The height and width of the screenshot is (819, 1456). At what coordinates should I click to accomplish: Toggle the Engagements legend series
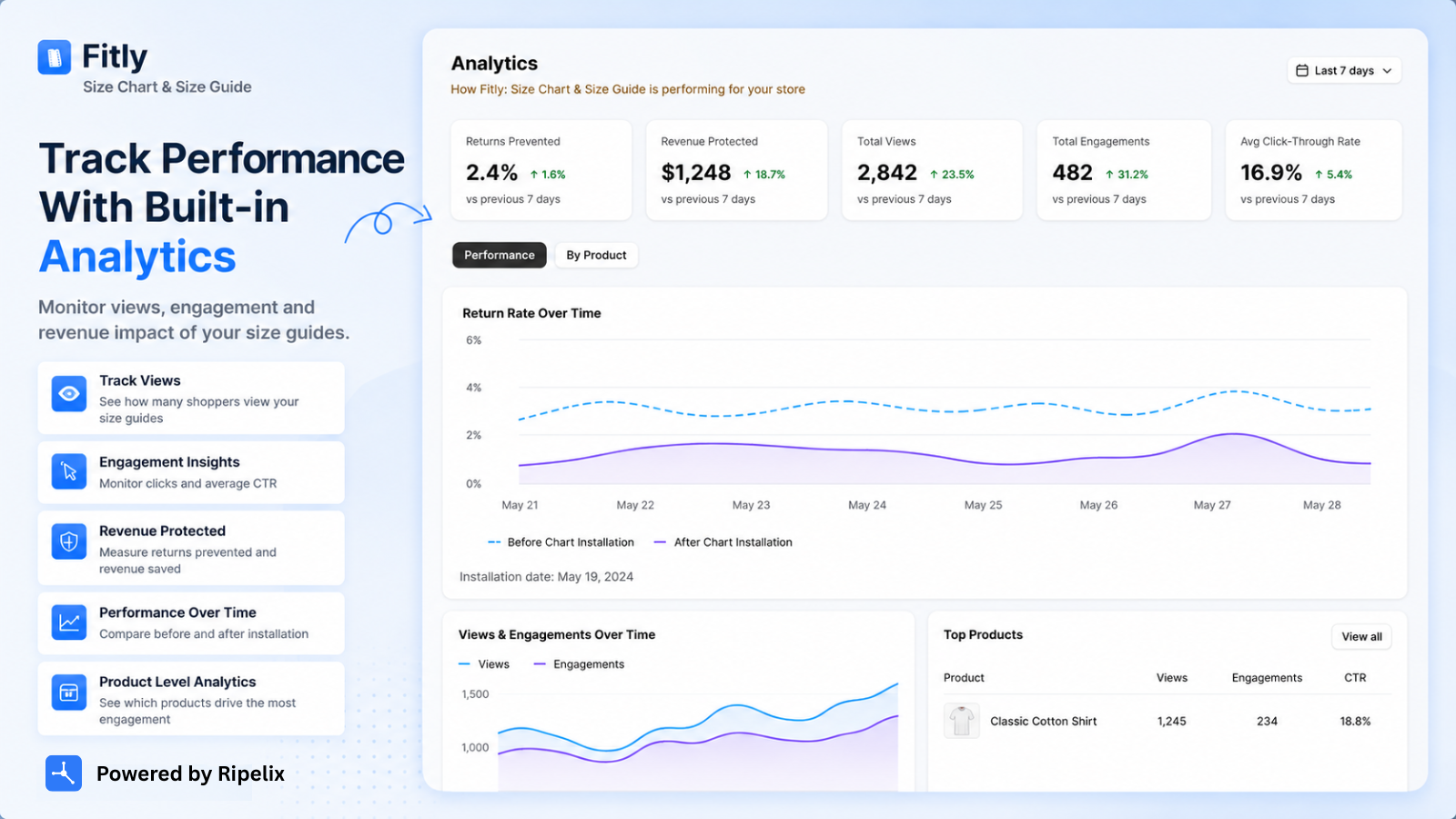pyautogui.click(x=579, y=664)
